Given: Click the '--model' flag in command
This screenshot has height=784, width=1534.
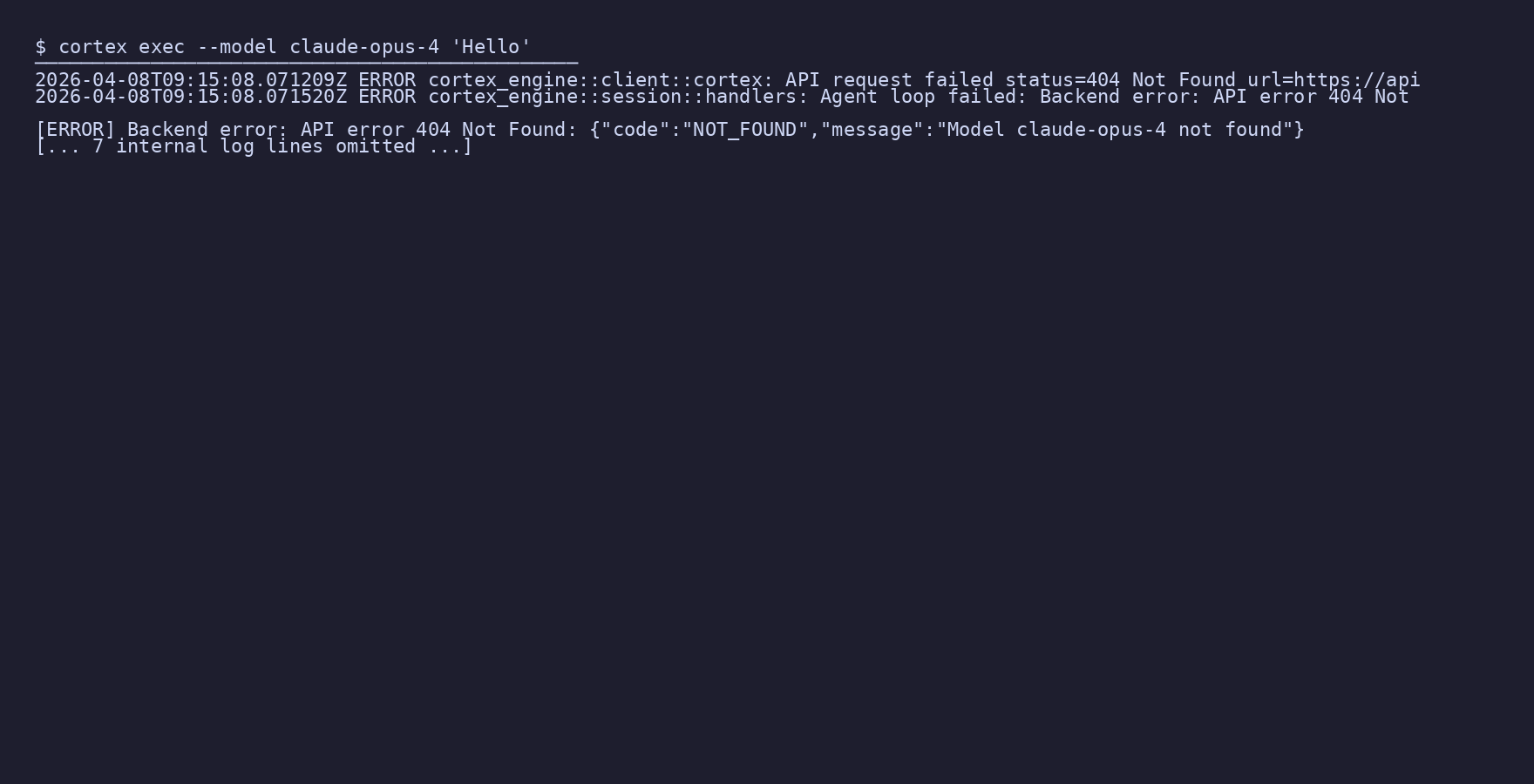Looking at the screenshot, I should 237,47.
